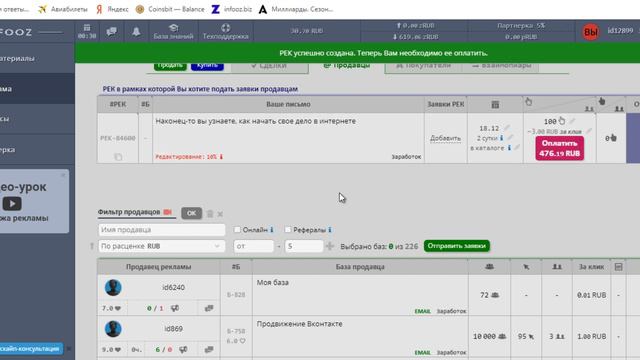Toggle the 'Онлайн' checkbox

(237, 229)
